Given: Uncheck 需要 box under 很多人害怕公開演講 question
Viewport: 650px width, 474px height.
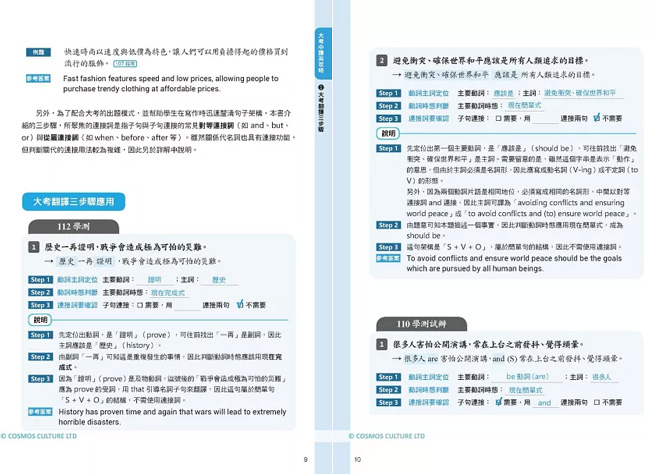Looking at the screenshot, I should point(498,401).
